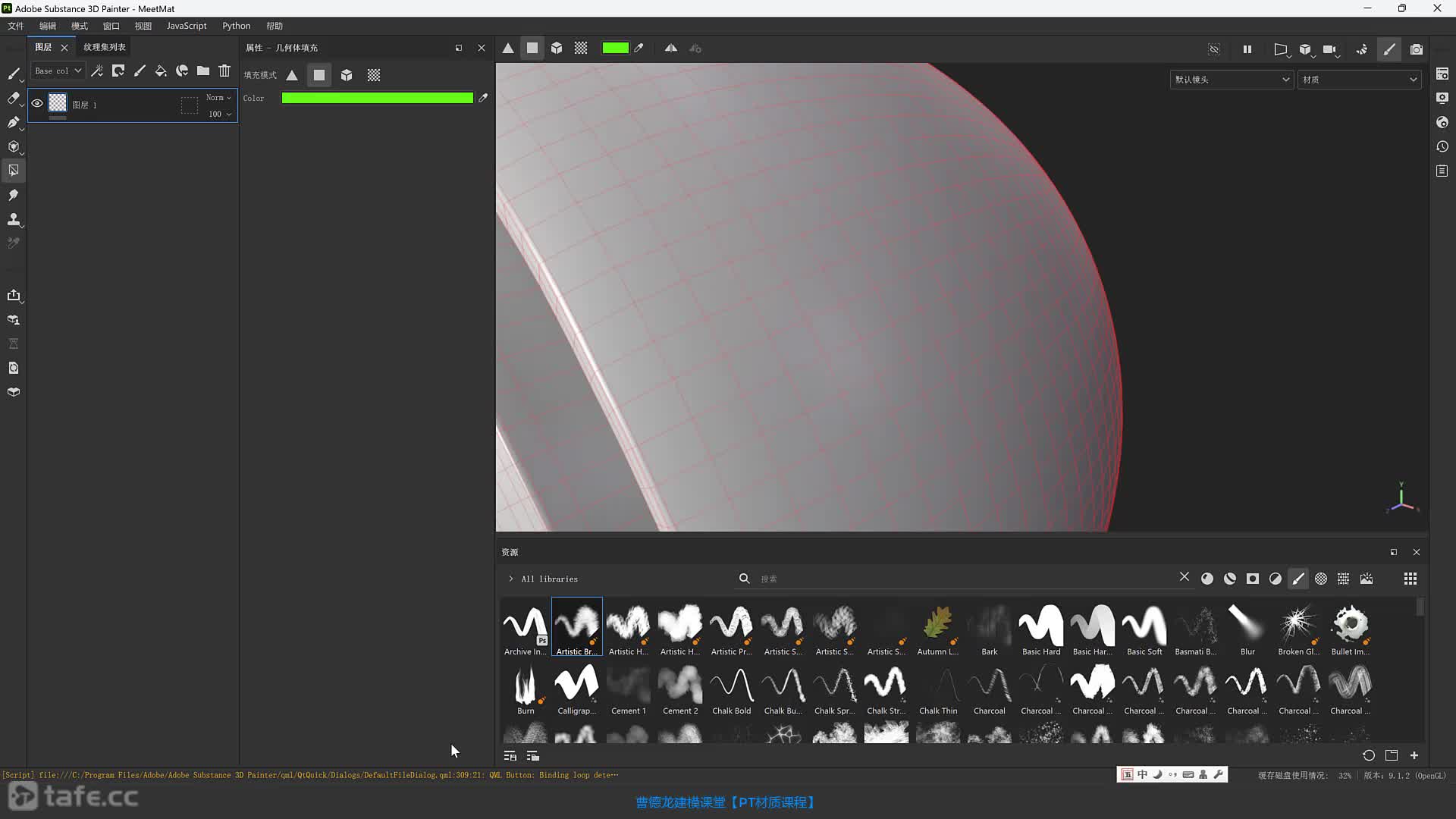1456x819 pixels.
Task: Clear the asset search with the X
Action: (x=1185, y=577)
